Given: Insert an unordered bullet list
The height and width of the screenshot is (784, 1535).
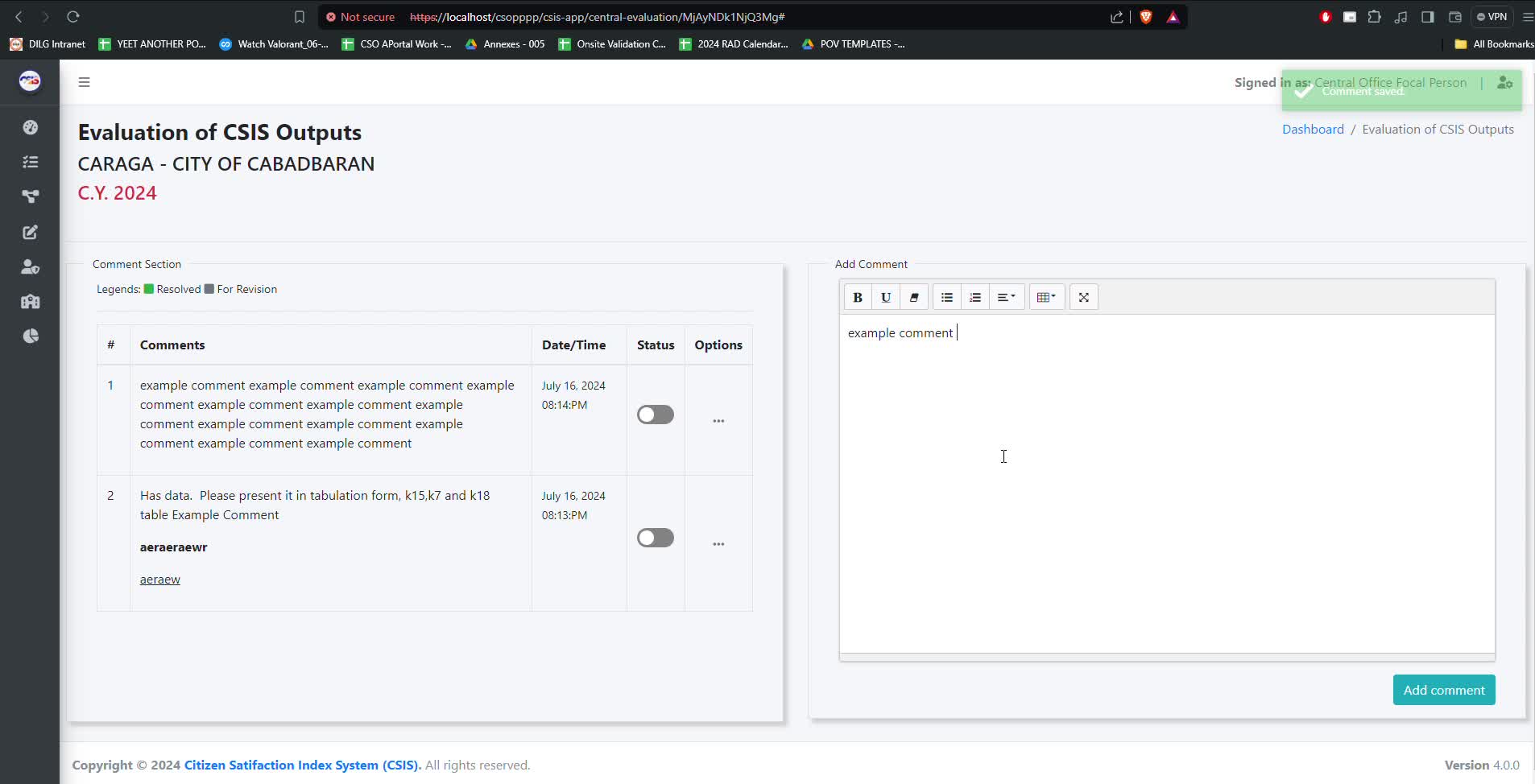Looking at the screenshot, I should [x=947, y=297].
